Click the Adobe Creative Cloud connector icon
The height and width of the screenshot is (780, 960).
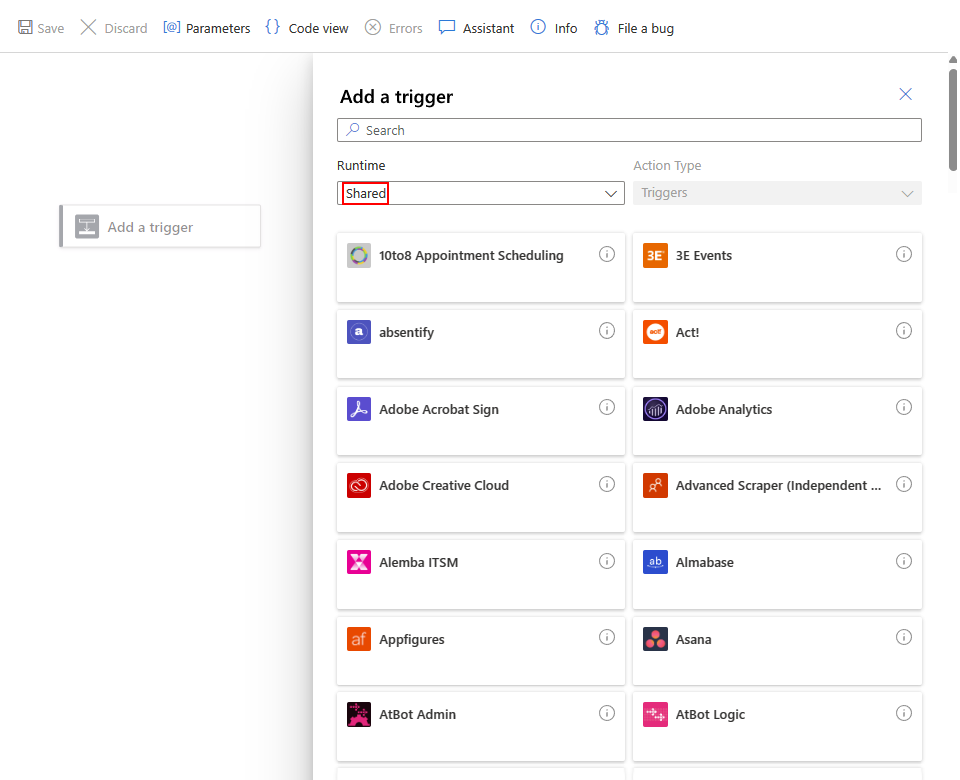point(359,486)
